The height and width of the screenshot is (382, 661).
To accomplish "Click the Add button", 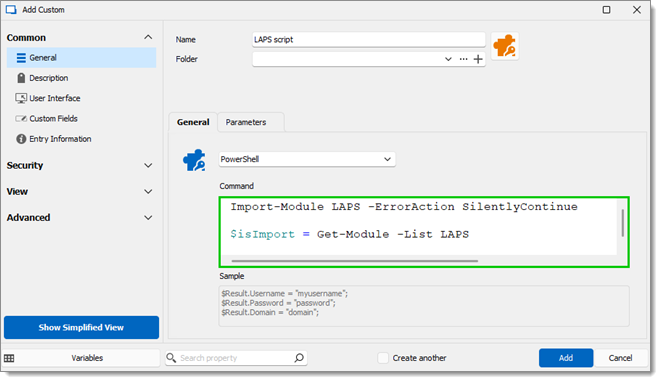I will pyautogui.click(x=566, y=358).
